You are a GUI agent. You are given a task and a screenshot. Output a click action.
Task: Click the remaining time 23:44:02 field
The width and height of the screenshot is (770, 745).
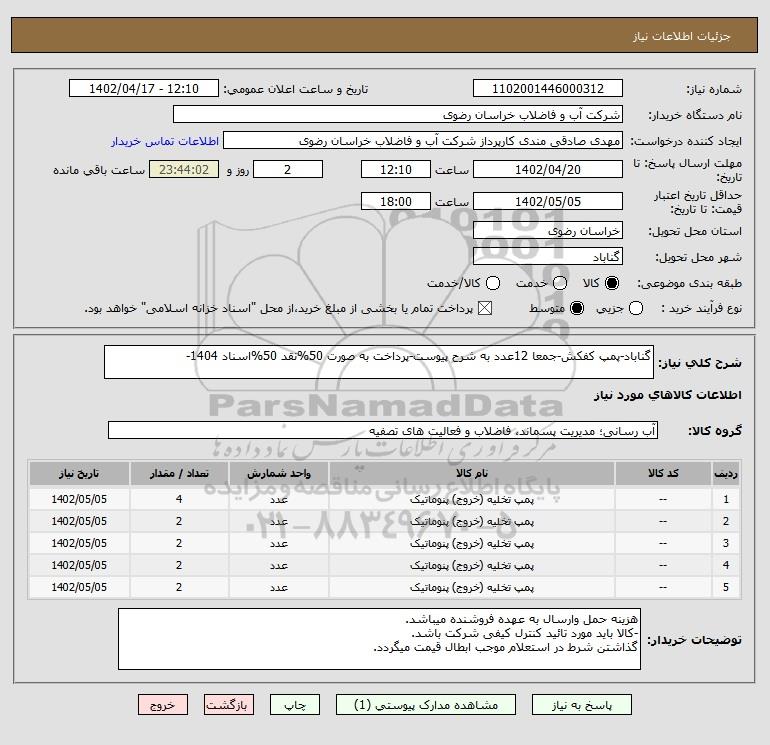(184, 169)
